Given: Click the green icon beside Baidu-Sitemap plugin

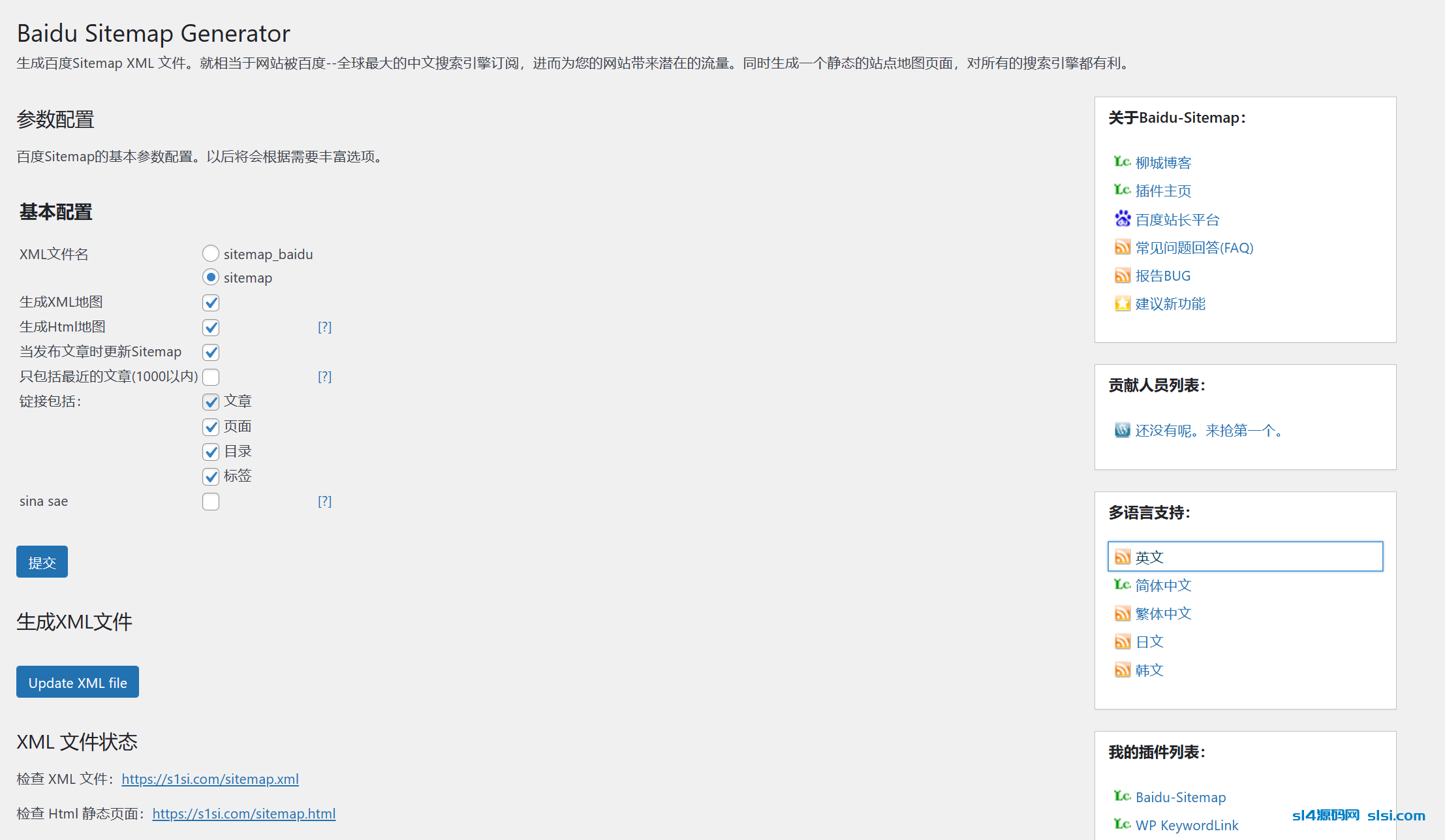Looking at the screenshot, I should coord(1122,796).
